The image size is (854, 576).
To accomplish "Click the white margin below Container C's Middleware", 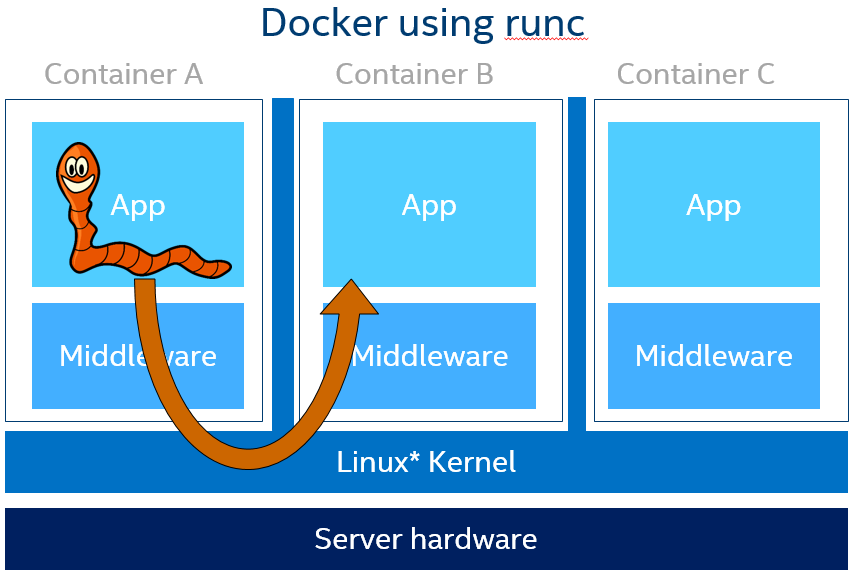I will tap(714, 415).
